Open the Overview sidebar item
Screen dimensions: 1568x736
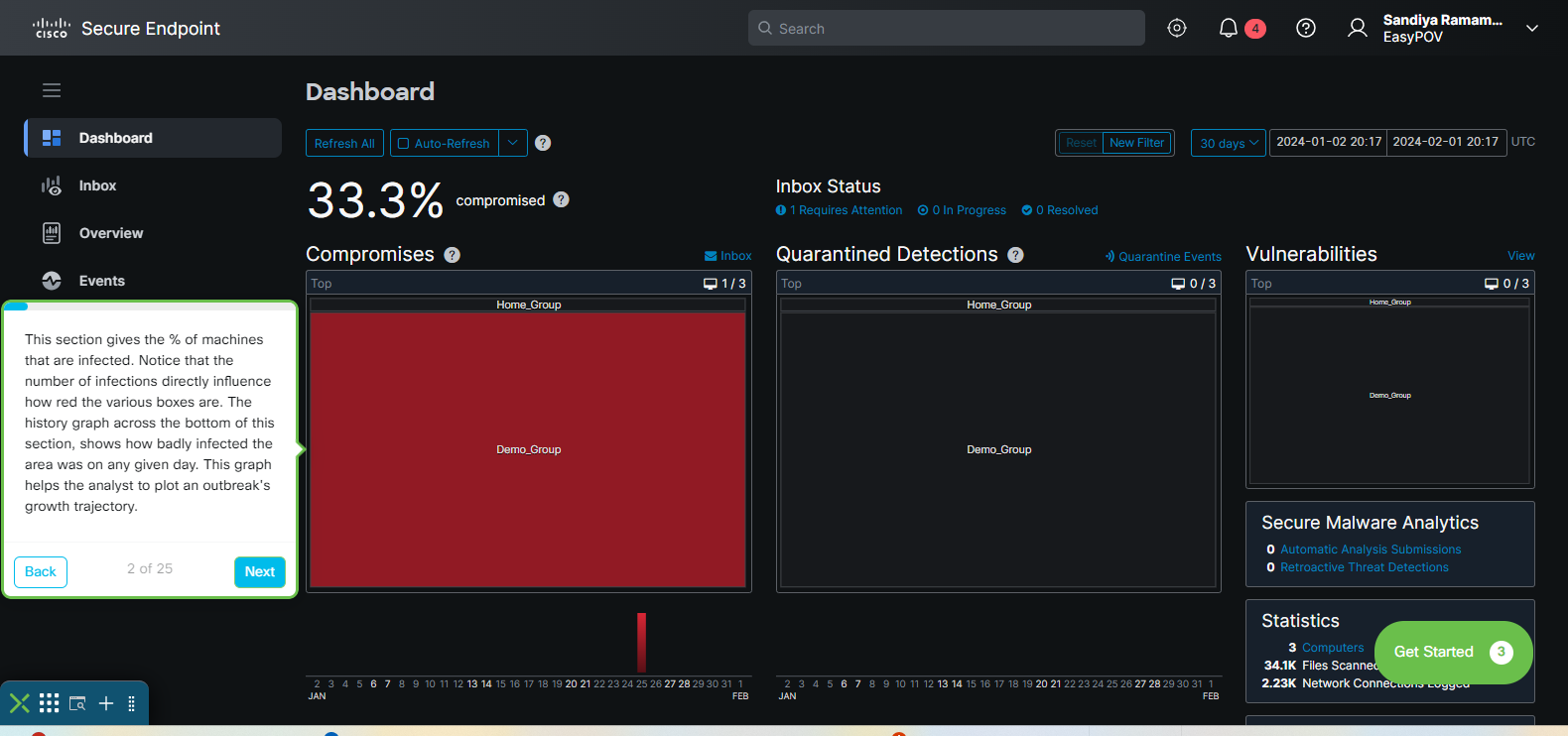click(153, 233)
